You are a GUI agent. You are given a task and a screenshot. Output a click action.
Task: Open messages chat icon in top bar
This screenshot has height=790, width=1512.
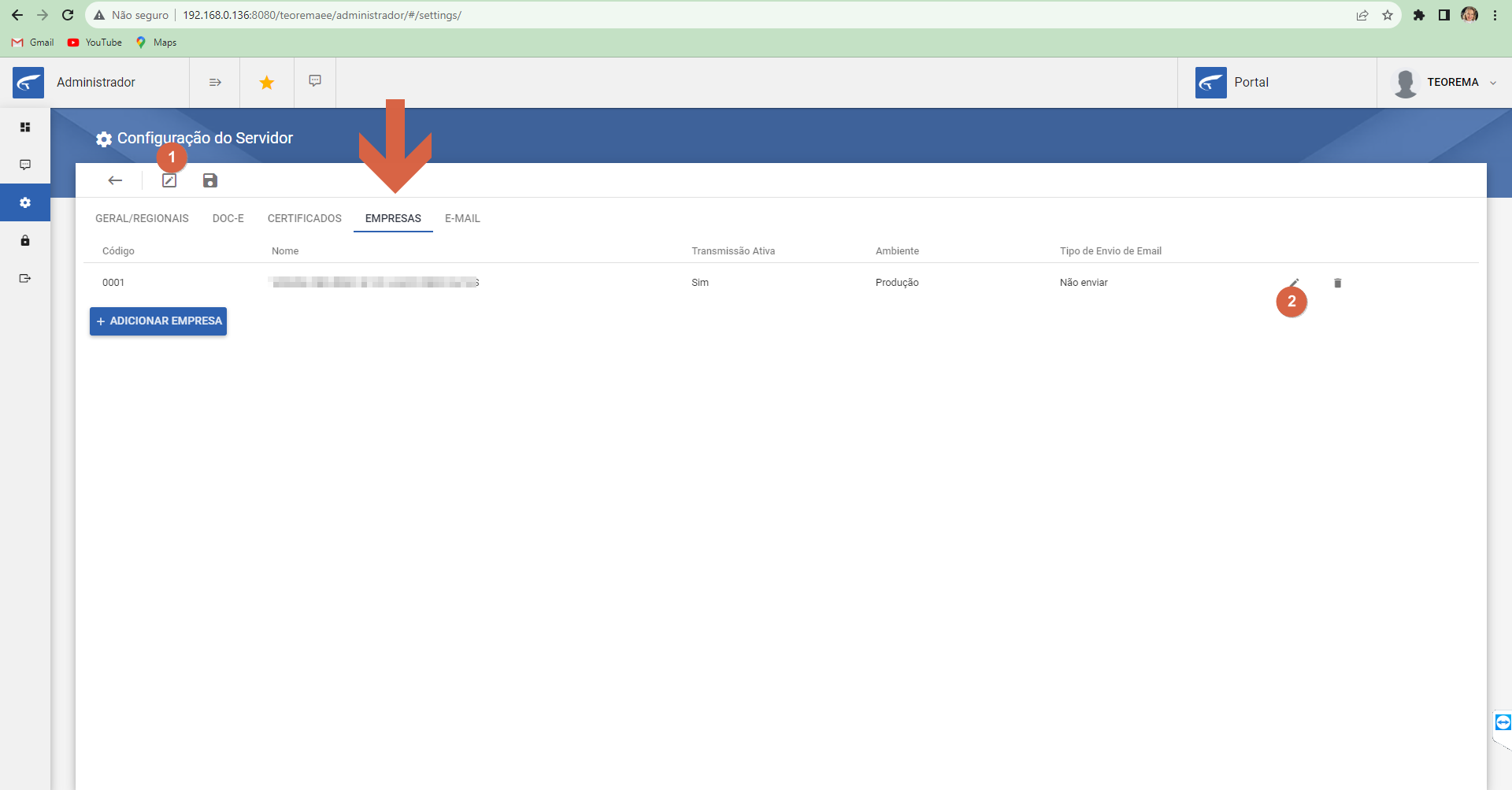[x=315, y=81]
